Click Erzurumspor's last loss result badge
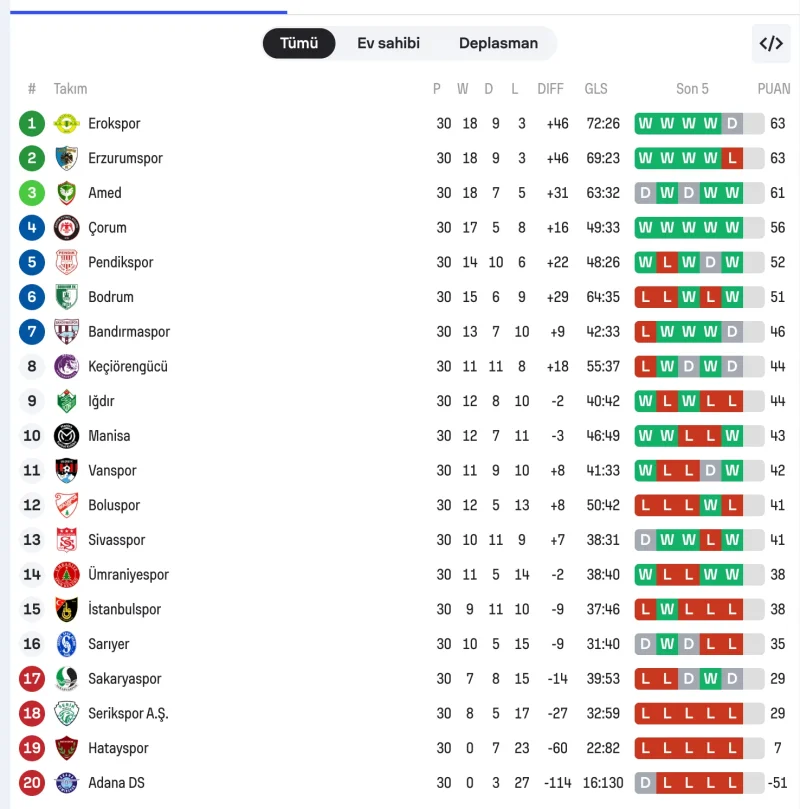Screen dimensions: 800x809 pyautogui.click(x=732, y=158)
